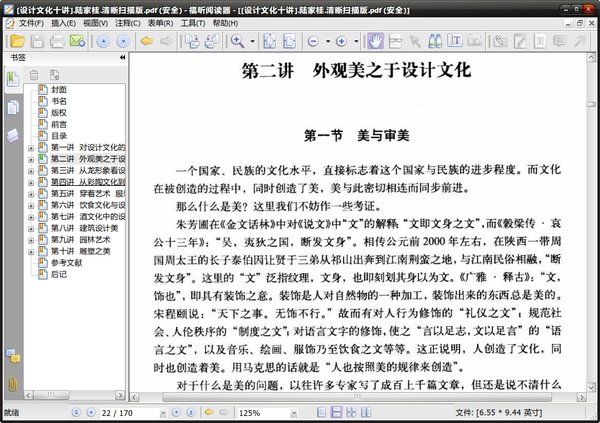The width and height of the screenshot is (600, 423).
Task: Select the text selection tool icon
Action: pos(455,41)
